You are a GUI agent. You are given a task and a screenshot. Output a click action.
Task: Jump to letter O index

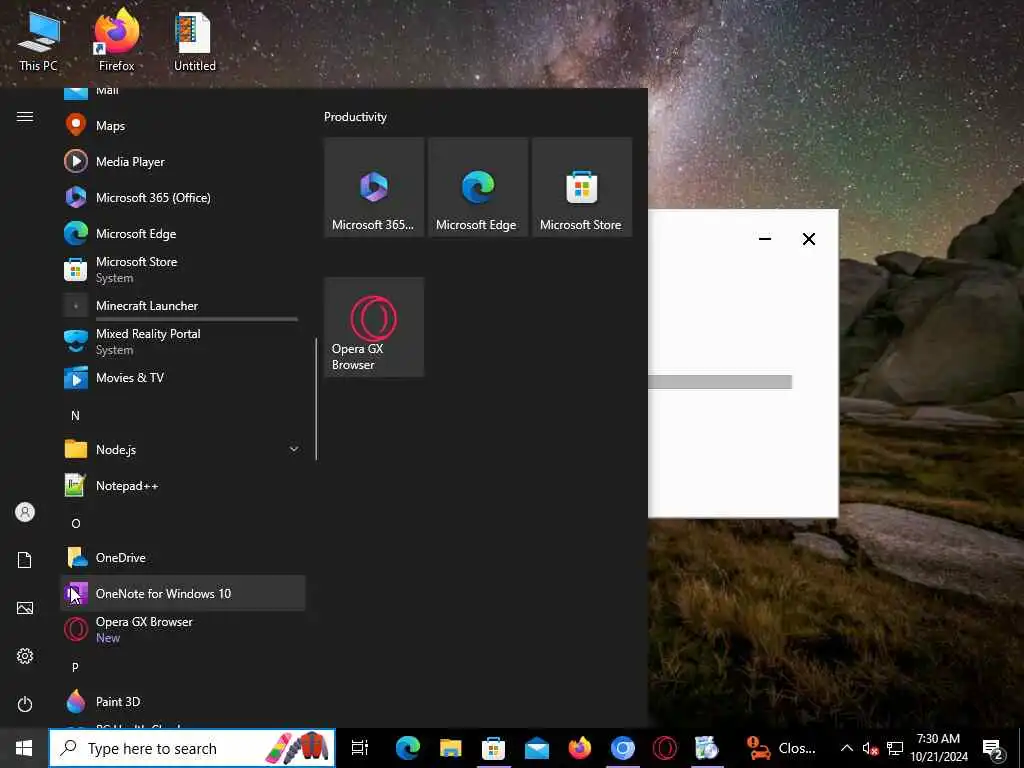click(x=76, y=523)
